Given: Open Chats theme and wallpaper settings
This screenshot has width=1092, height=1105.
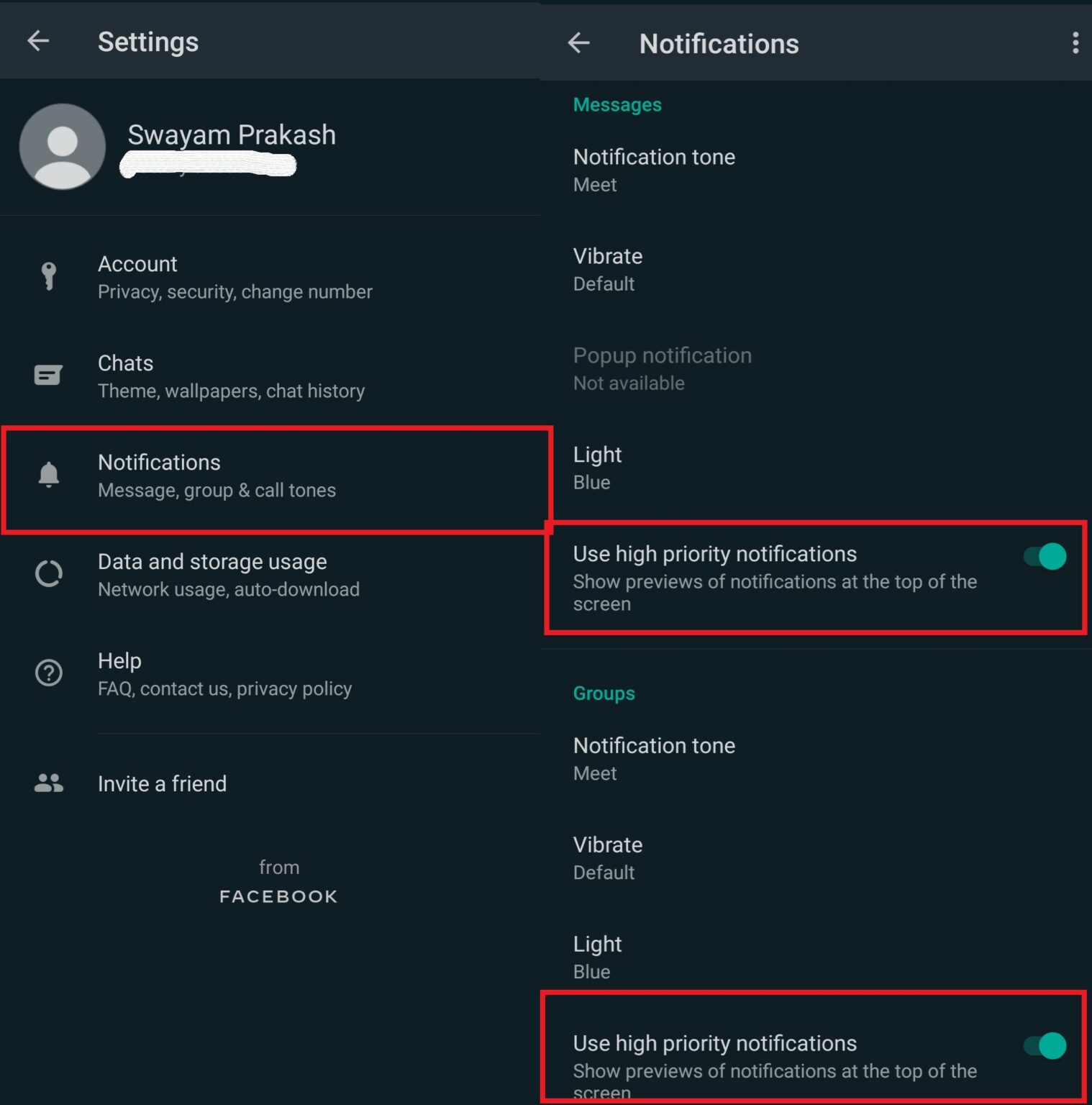Looking at the screenshot, I should coord(232,375).
